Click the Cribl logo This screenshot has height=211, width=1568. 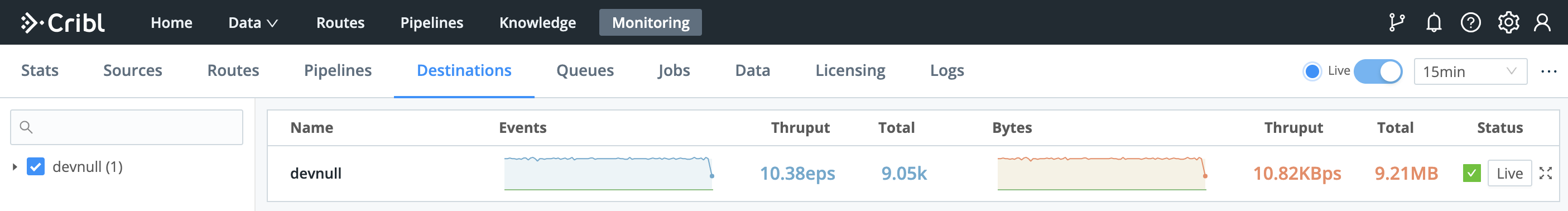[x=62, y=22]
